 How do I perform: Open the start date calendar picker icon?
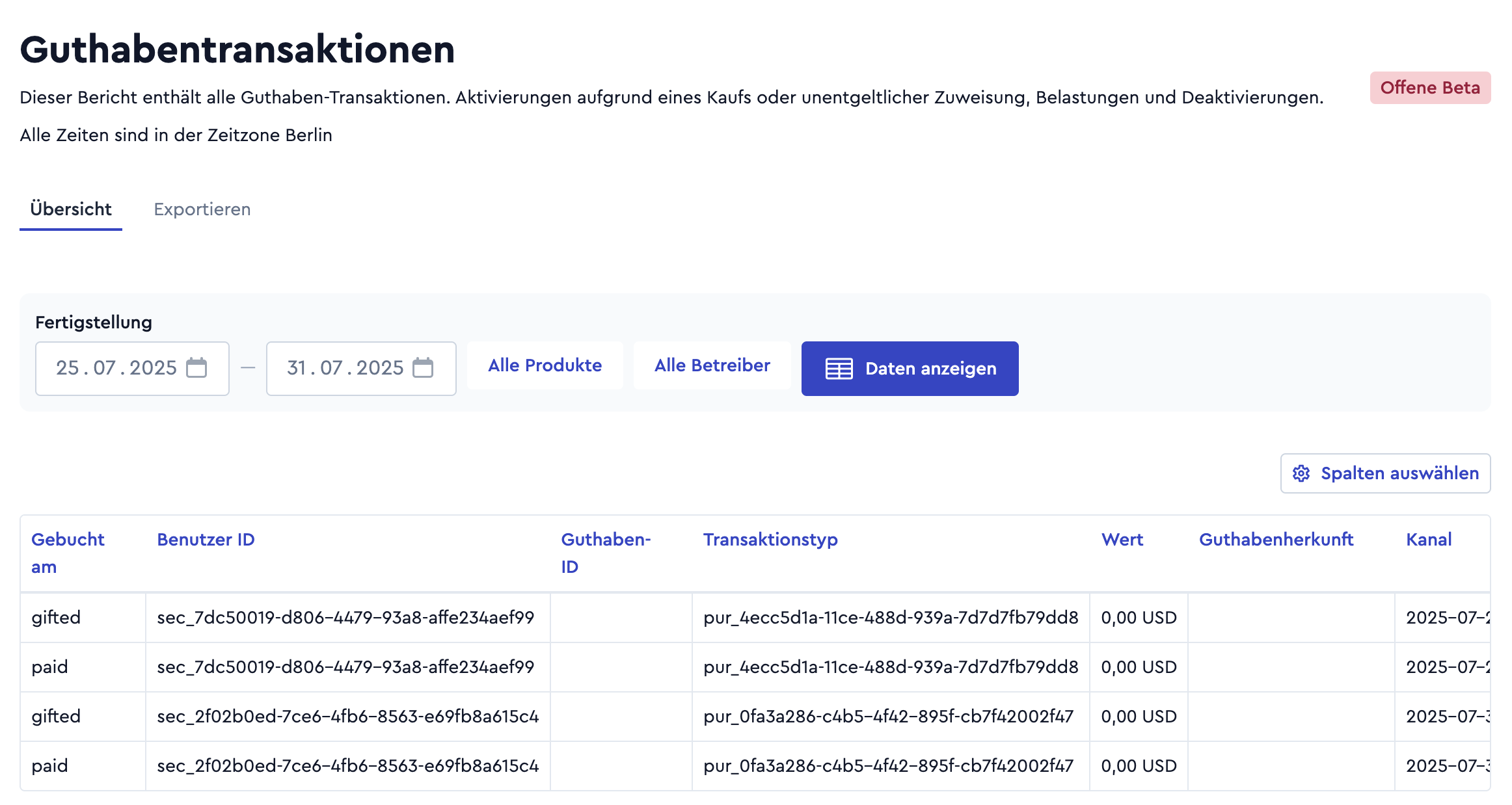[x=196, y=367]
